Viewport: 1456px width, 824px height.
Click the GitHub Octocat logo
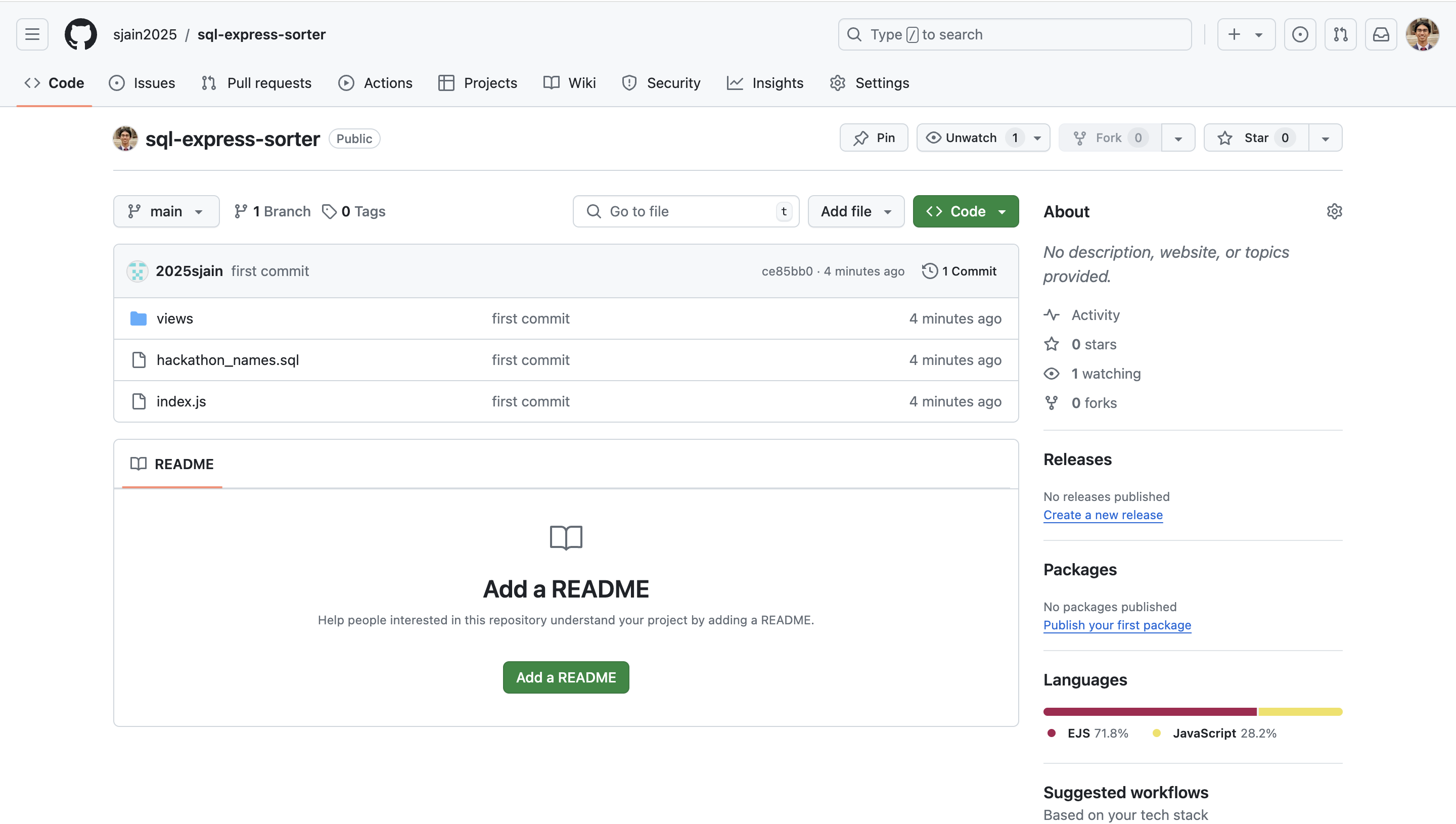point(80,34)
